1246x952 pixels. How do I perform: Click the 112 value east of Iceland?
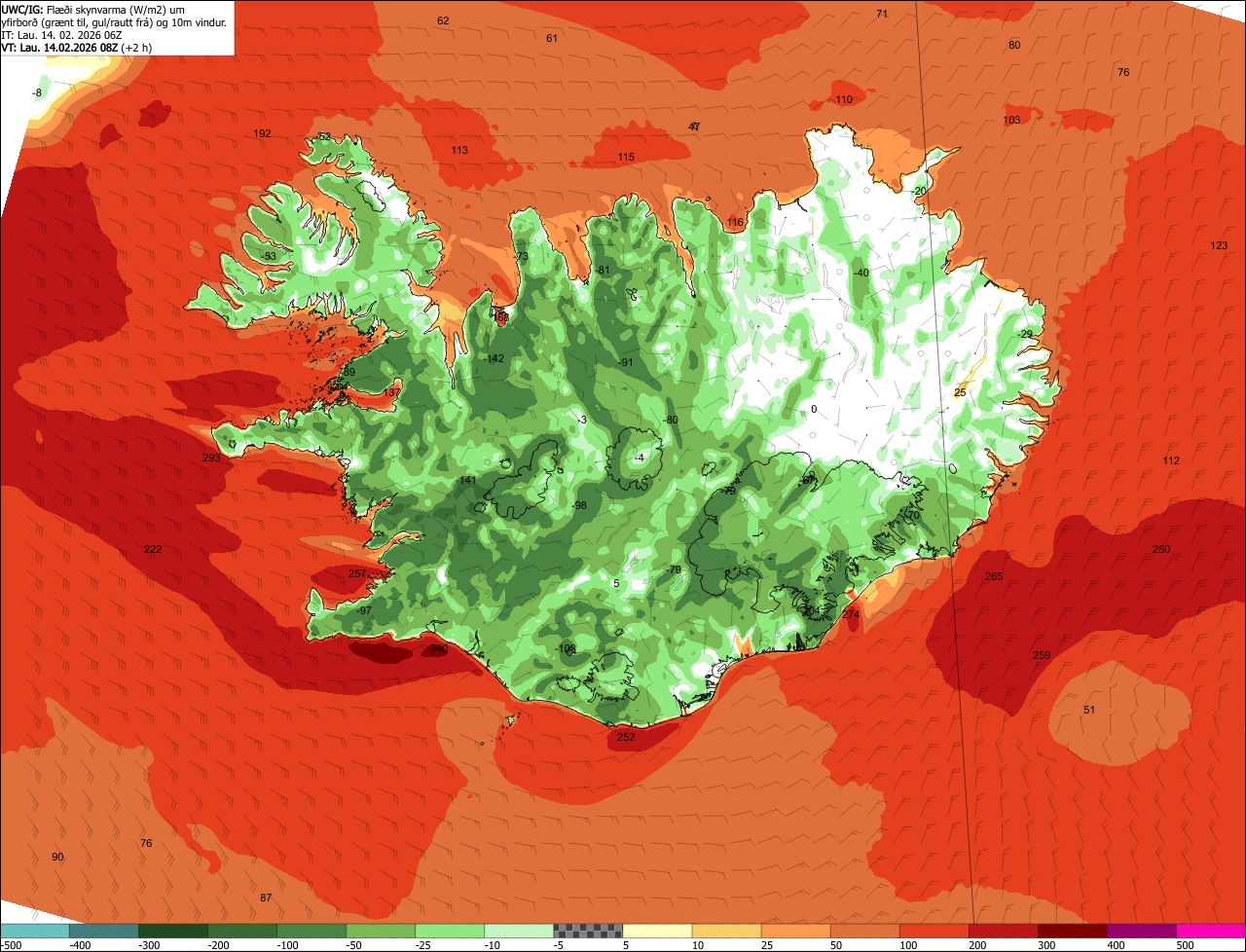[1171, 460]
